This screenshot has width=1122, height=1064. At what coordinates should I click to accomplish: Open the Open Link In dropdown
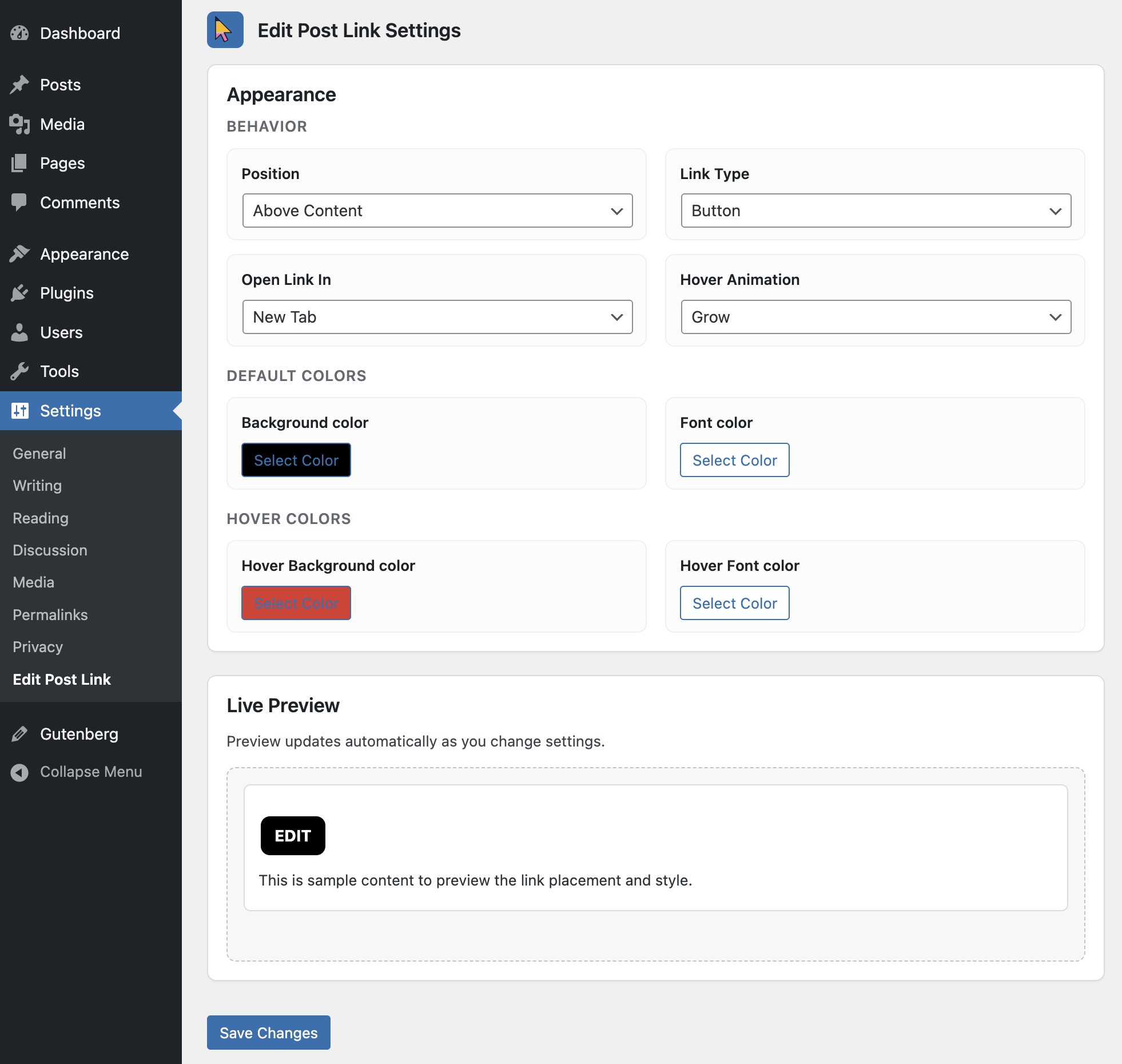tap(437, 317)
